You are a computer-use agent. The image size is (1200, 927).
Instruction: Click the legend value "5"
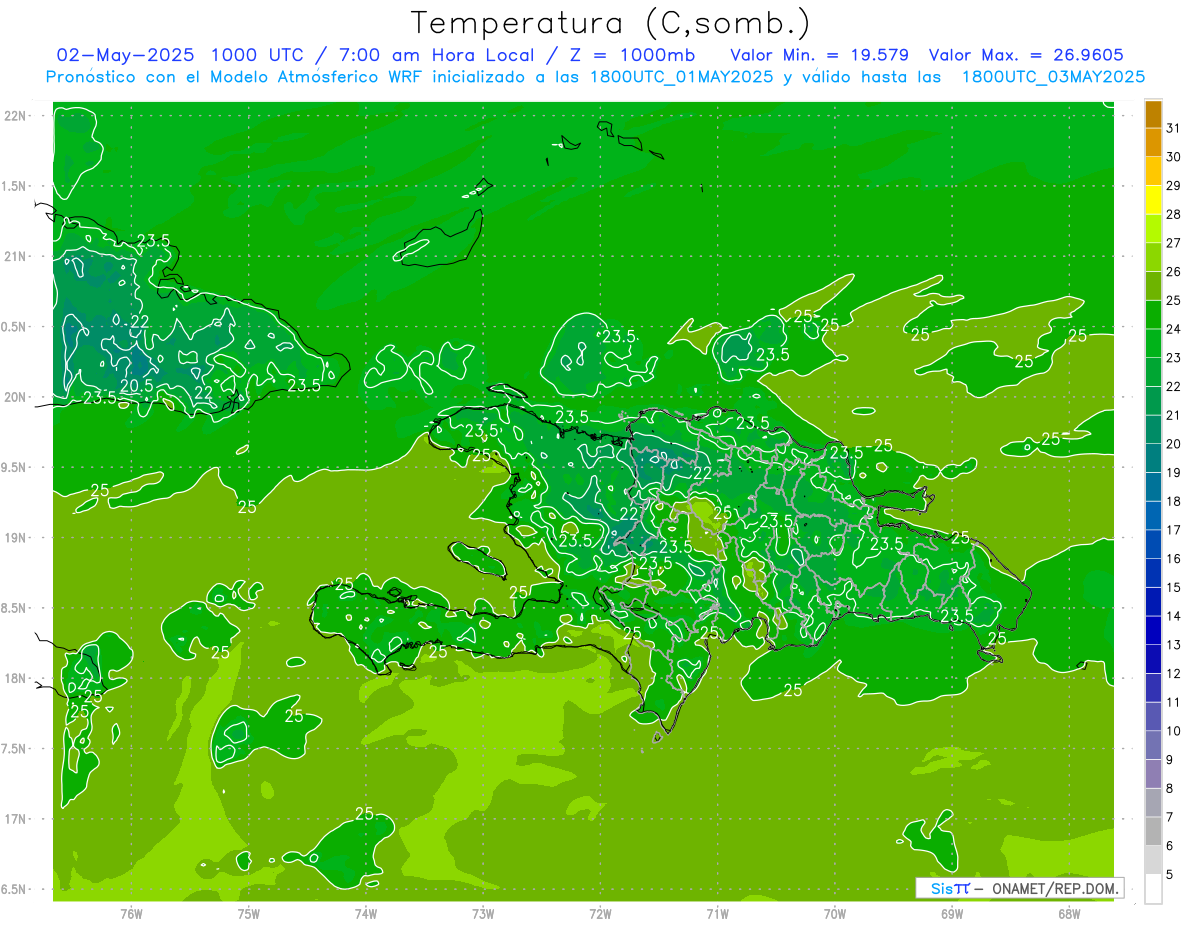[x=1170, y=875]
